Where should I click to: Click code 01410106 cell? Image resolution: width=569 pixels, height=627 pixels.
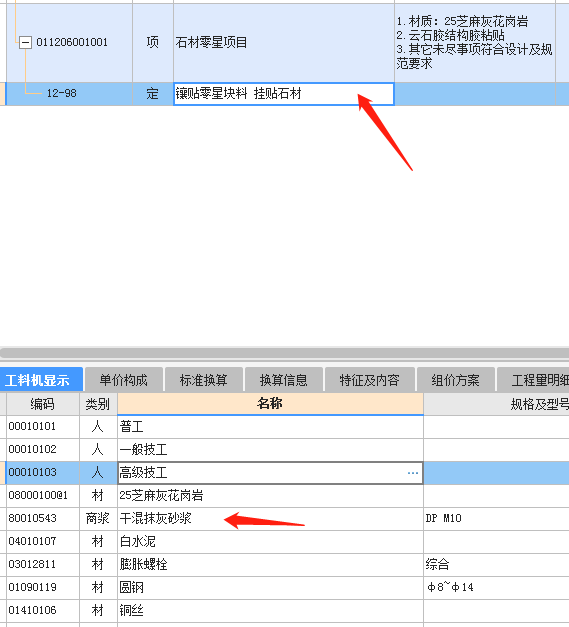click(x=42, y=611)
